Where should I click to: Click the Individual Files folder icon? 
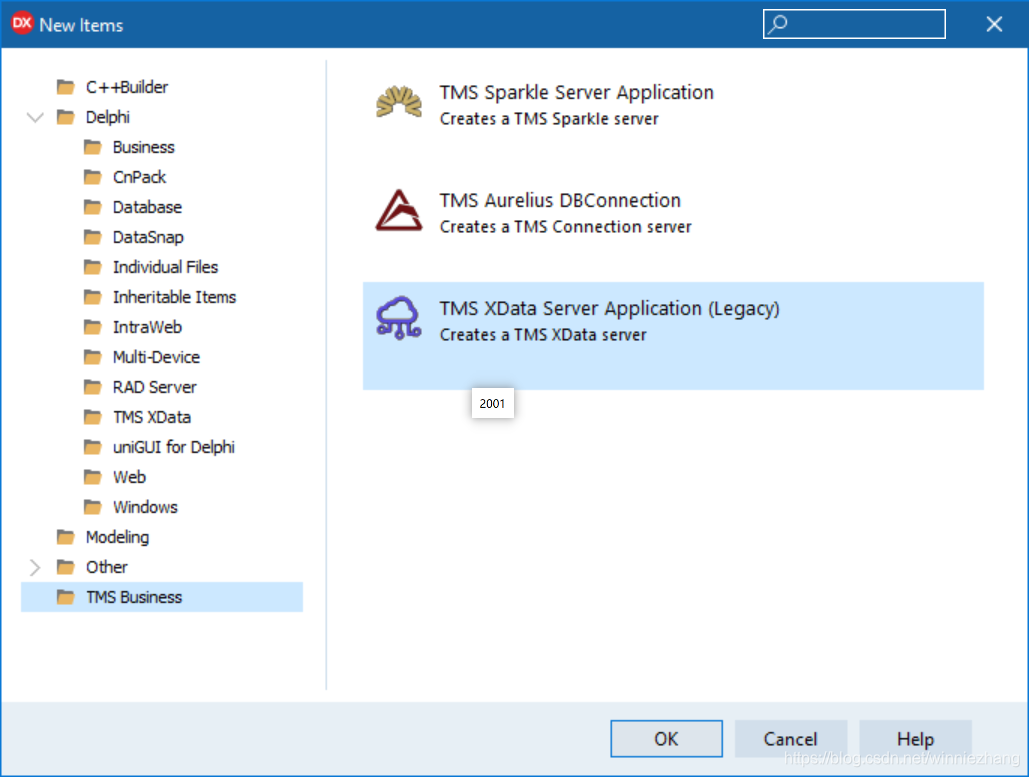(x=93, y=267)
